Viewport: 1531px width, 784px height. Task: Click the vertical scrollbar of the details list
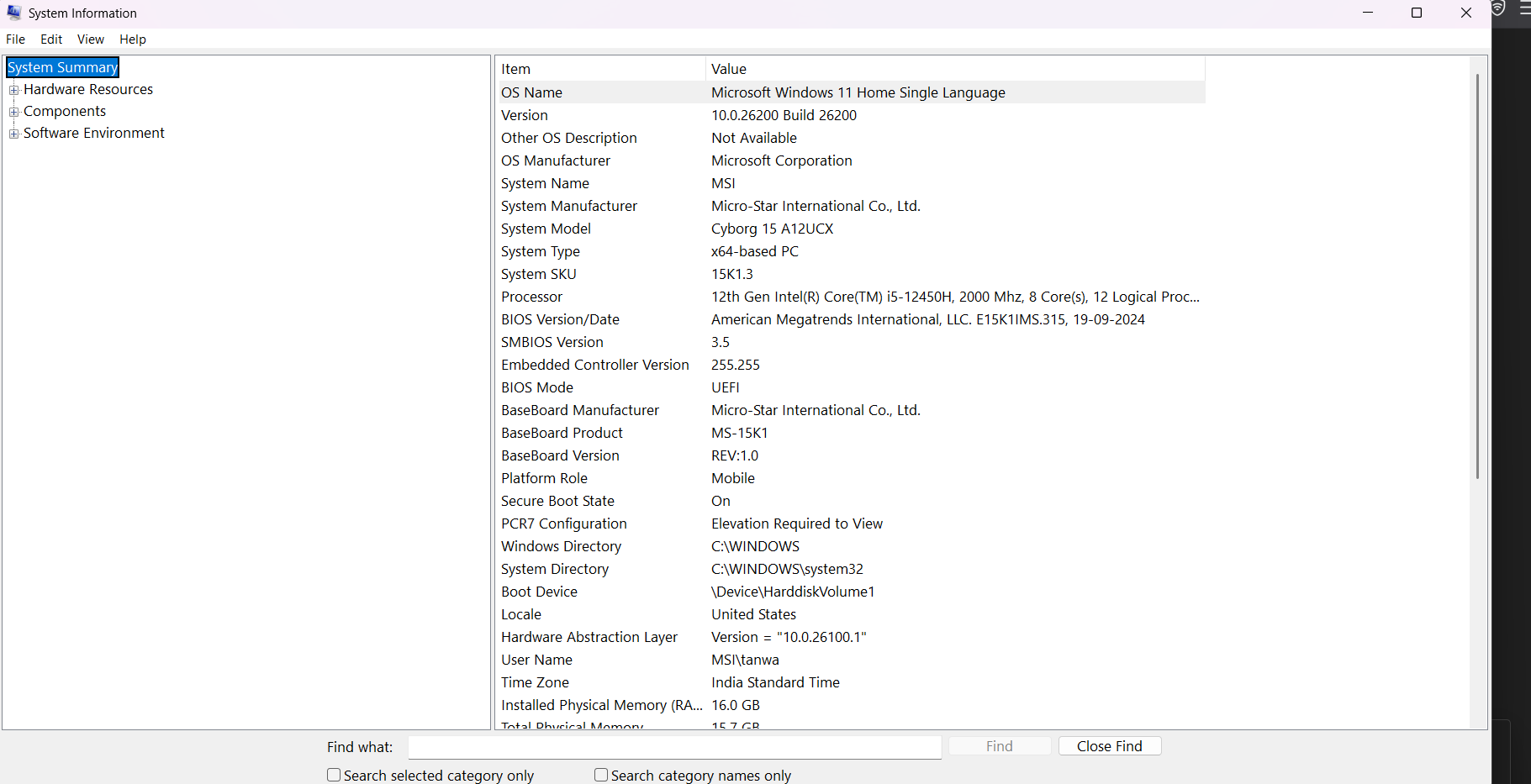coord(1477,277)
